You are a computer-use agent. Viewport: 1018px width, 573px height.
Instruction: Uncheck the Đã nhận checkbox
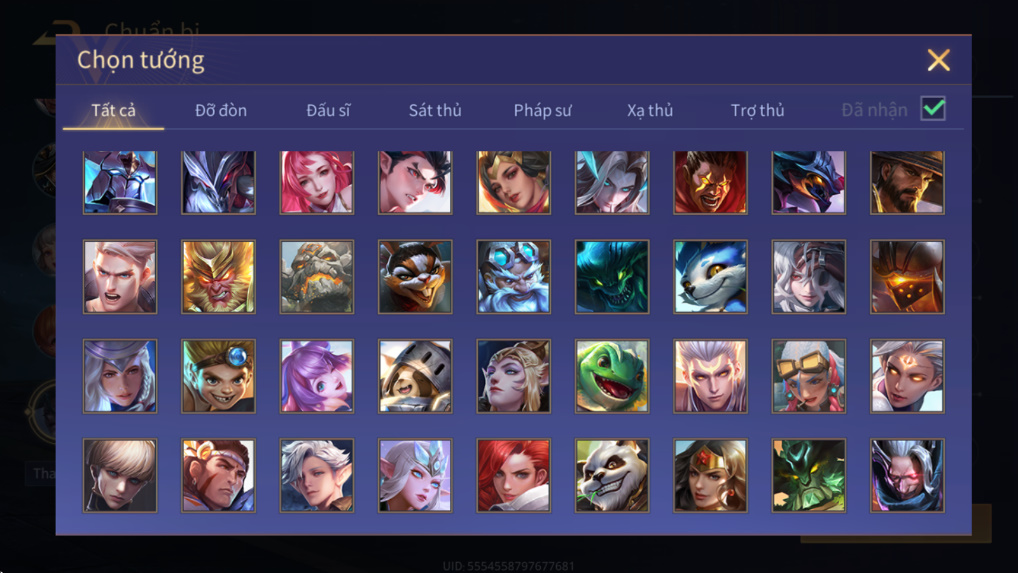coord(933,108)
